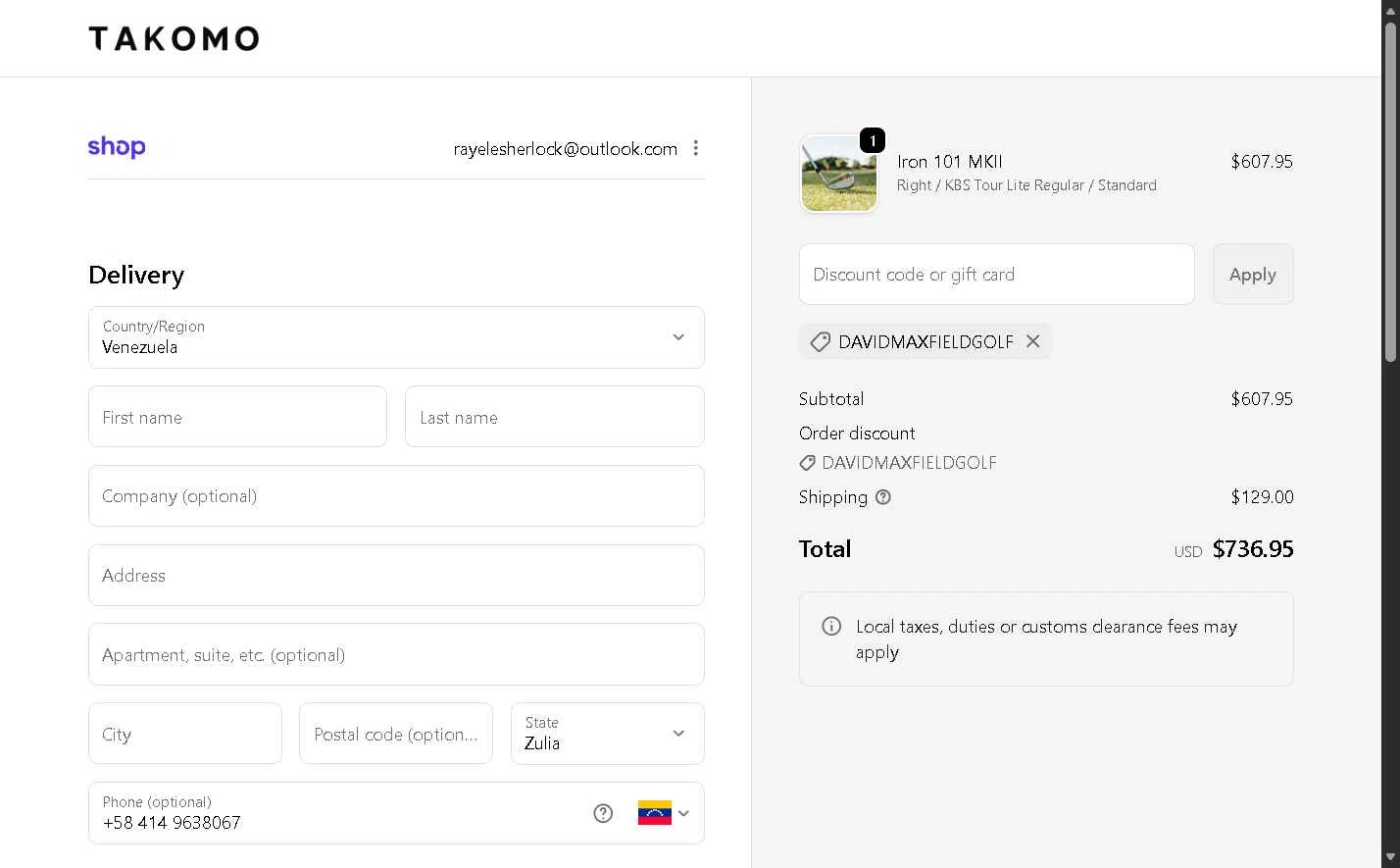Click into the City field
The width and height of the screenshot is (1400, 868).
[x=185, y=734]
